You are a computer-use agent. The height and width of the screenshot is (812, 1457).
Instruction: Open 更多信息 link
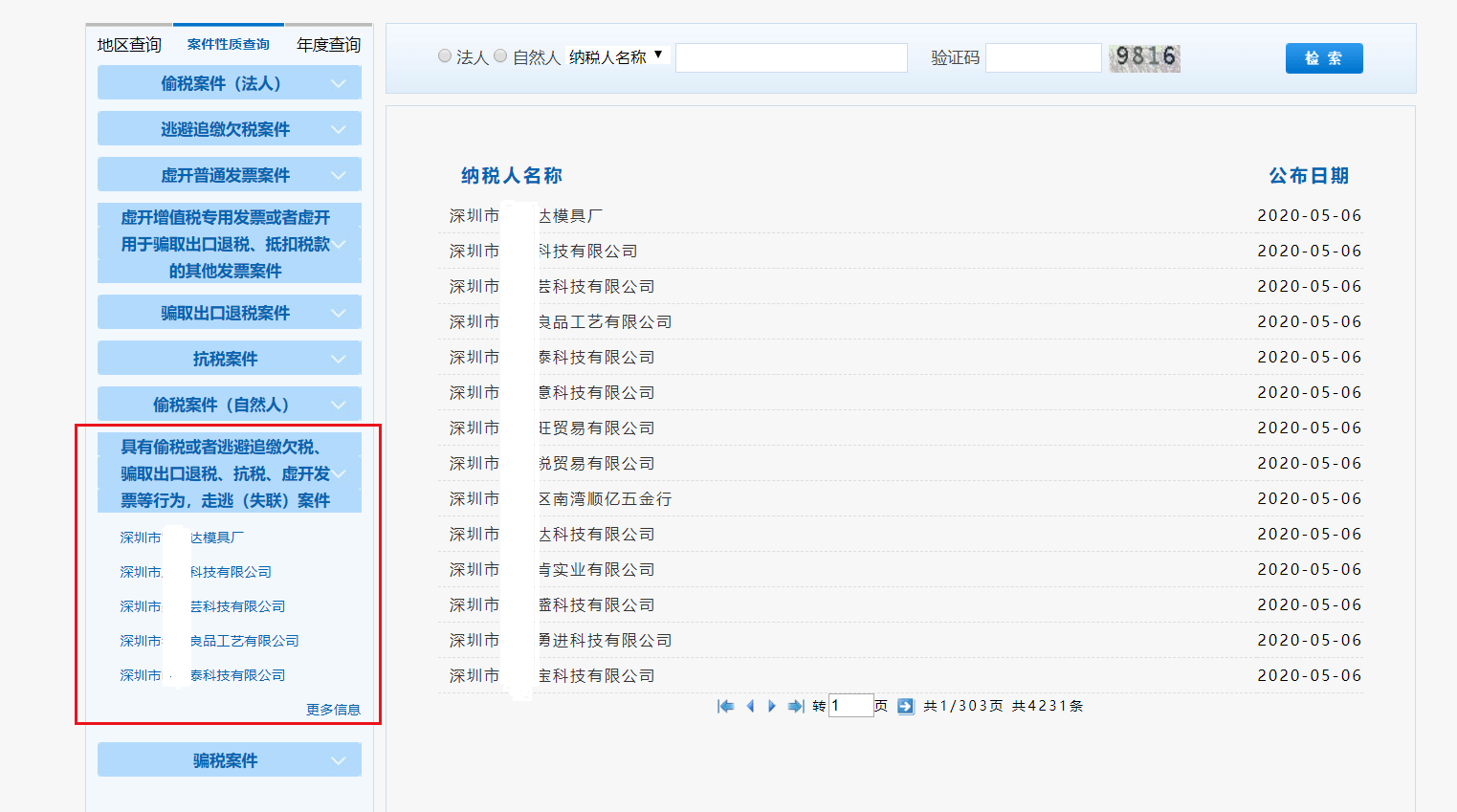pos(333,710)
